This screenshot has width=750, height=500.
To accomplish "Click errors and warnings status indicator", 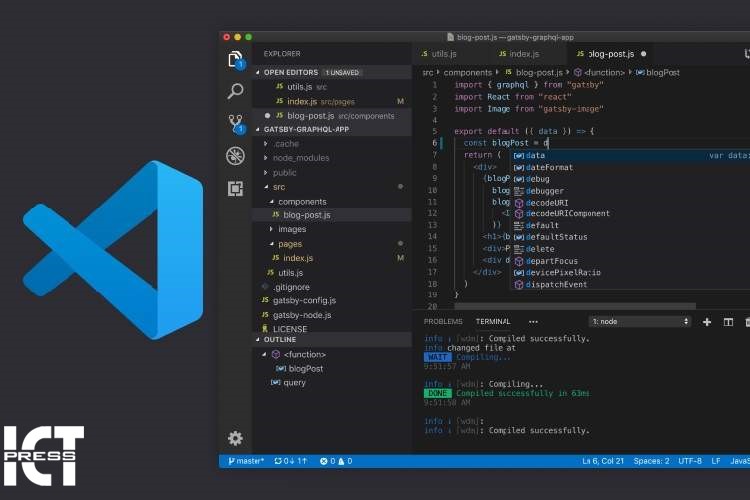I will click(336, 461).
